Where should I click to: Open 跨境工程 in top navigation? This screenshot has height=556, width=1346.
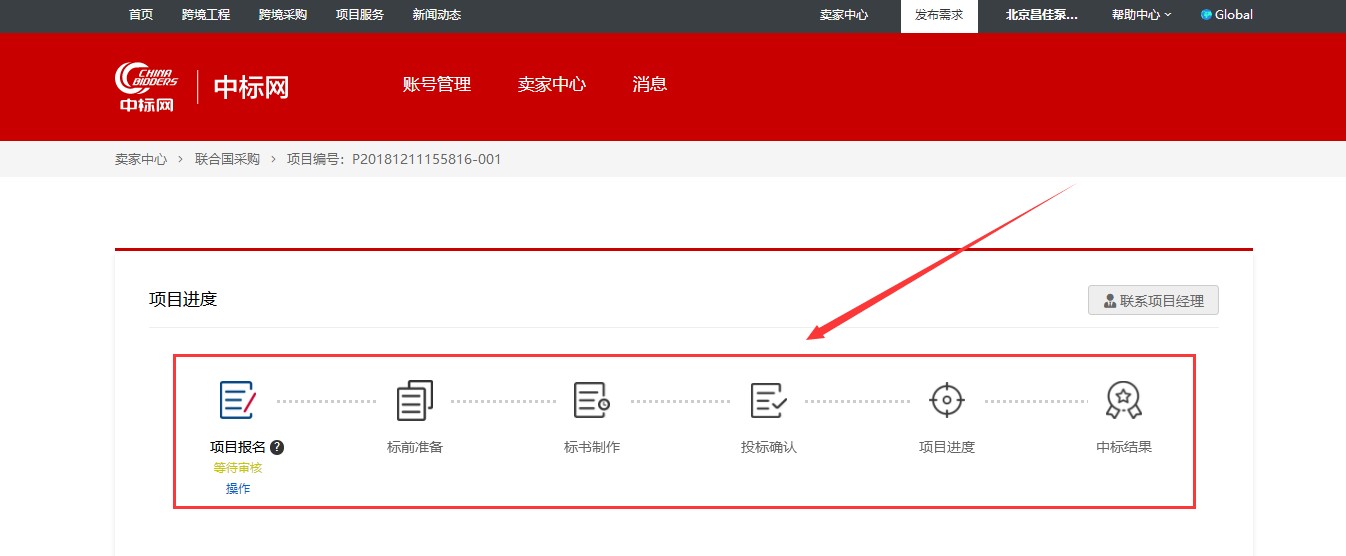(206, 15)
